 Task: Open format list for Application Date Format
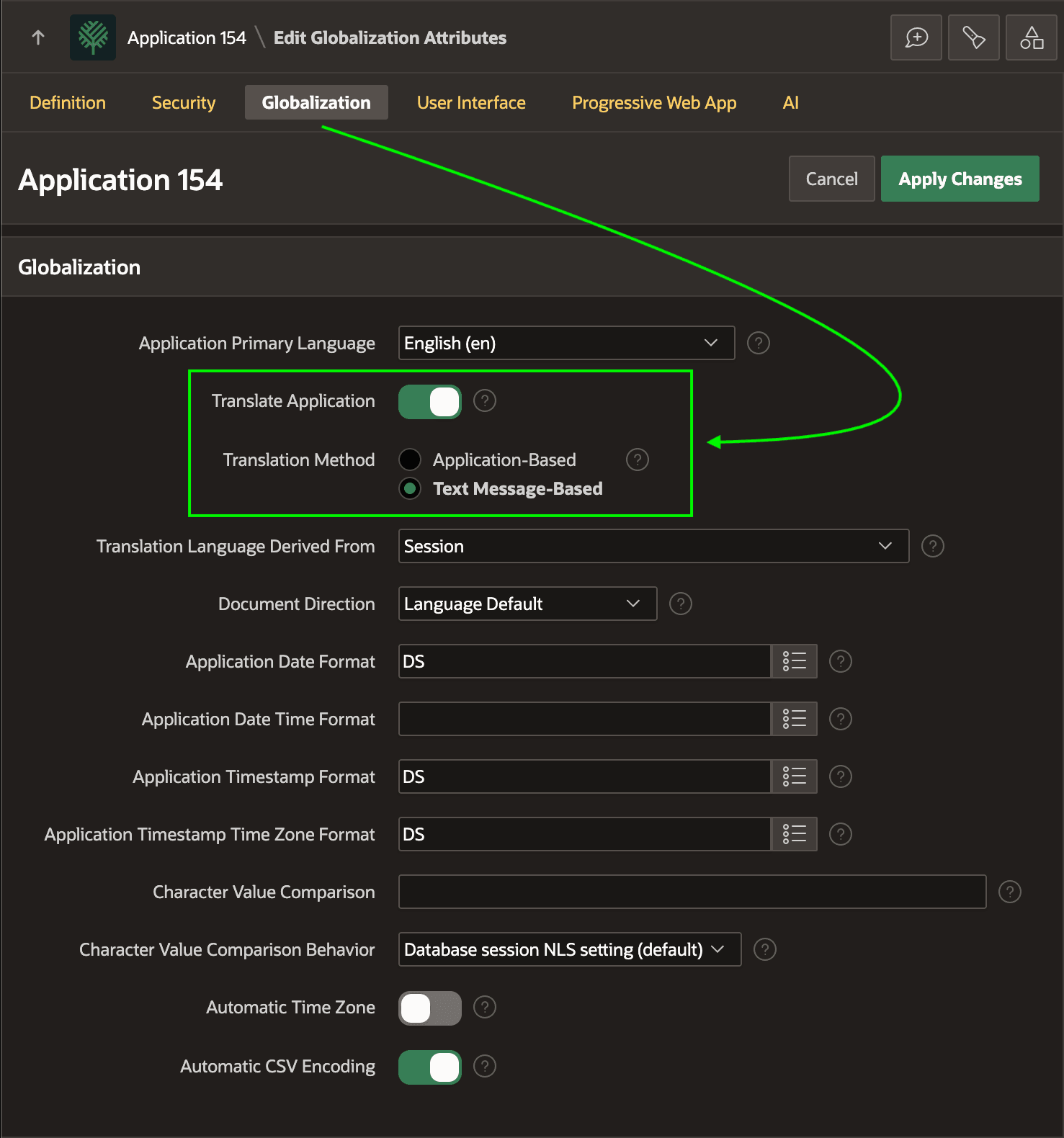(x=795, y=661)
